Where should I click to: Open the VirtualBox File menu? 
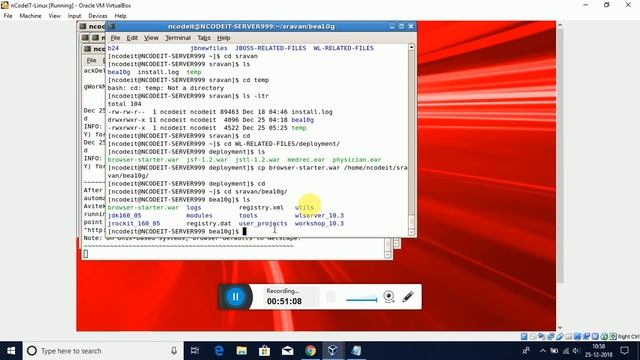tap(8, 16)
